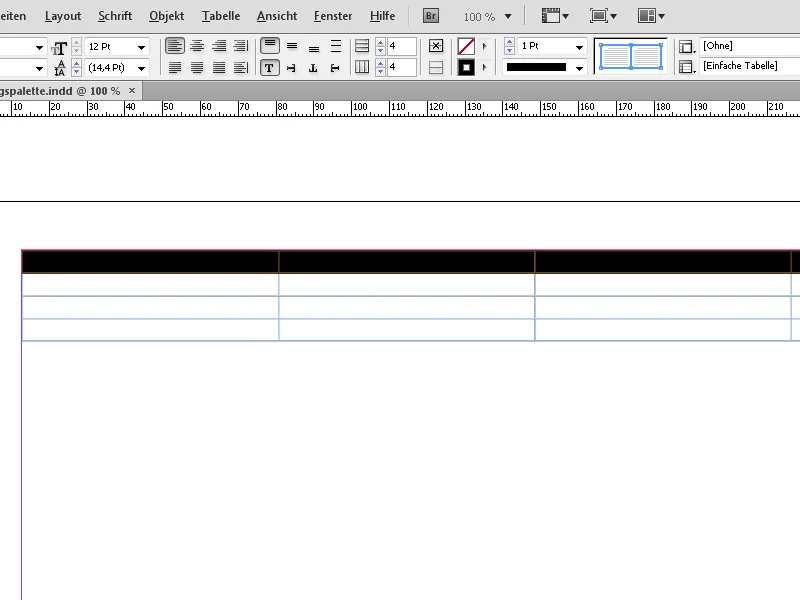Select the [Einfache Tabelle] table style field
This screenshot has width=800, height=600.
click(749, 66)
